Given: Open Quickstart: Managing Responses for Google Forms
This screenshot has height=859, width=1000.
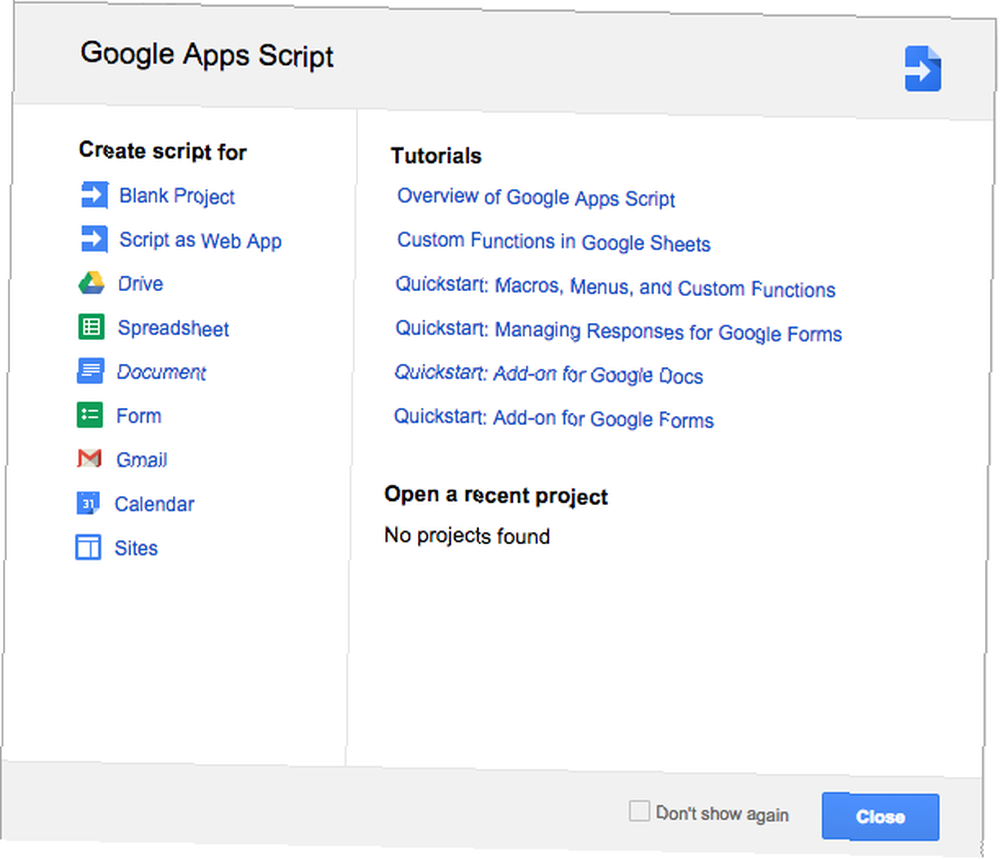Looking at the screenshot, I should point(619,331).
